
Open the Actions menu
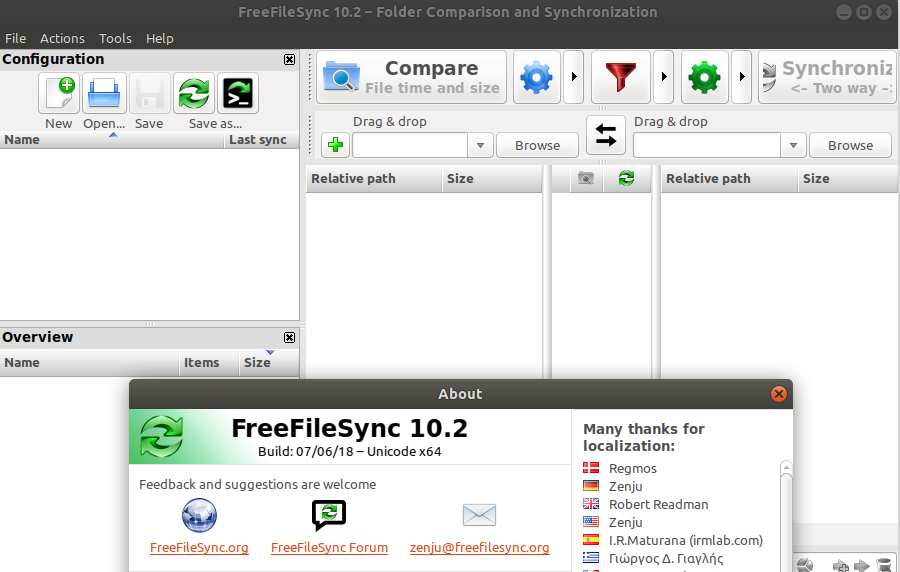tap(62, 38)
